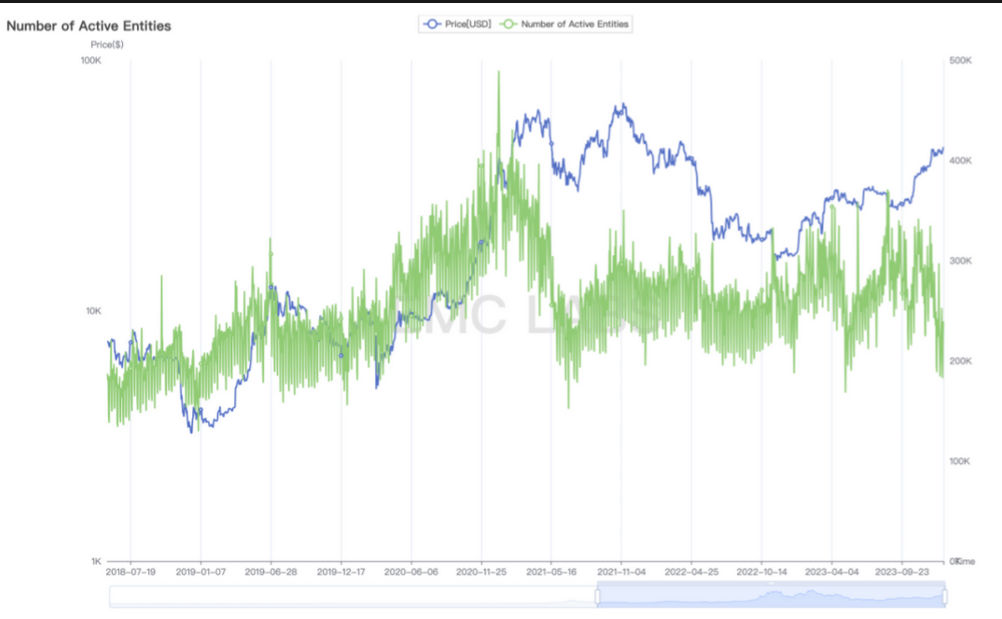Click the green Number of Active Entities legend marker

(508, 24)
